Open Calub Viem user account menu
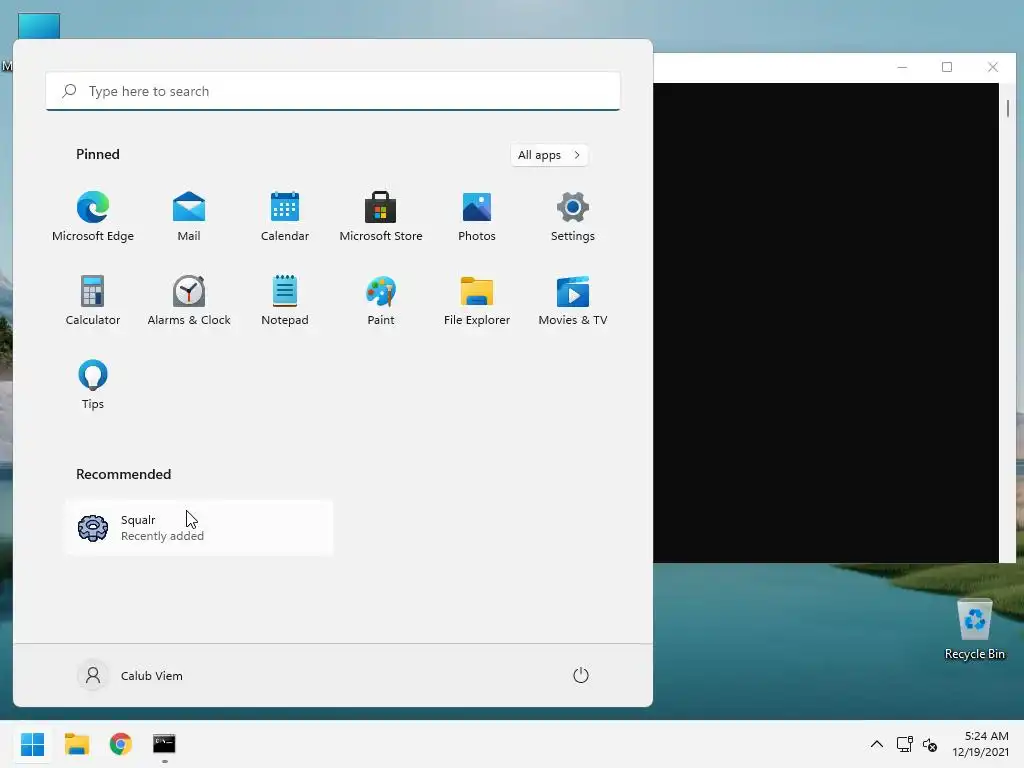This screenshot has width=1024, height=768. 131,675
